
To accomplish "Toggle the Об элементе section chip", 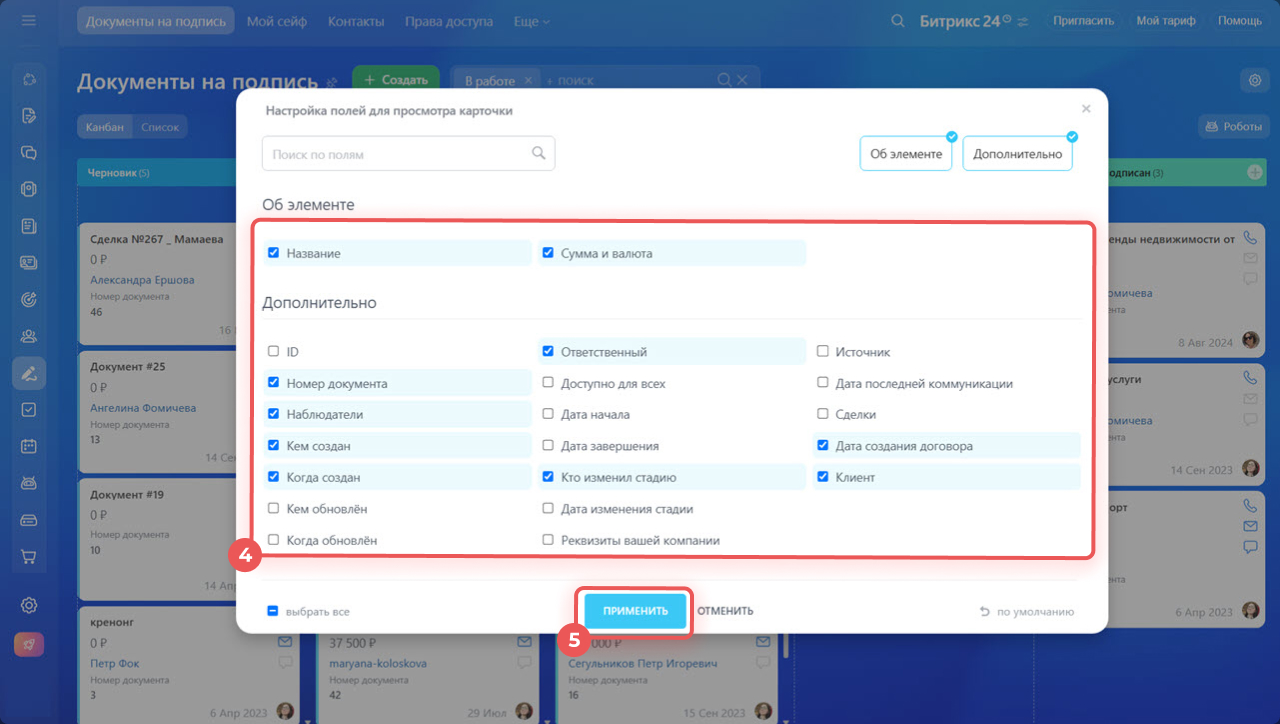I will pos(906,154).
